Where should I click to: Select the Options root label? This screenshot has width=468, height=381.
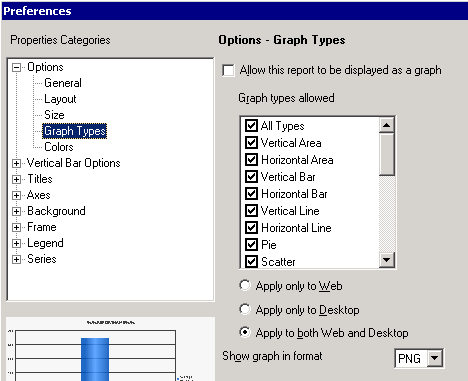coord(45,67)
